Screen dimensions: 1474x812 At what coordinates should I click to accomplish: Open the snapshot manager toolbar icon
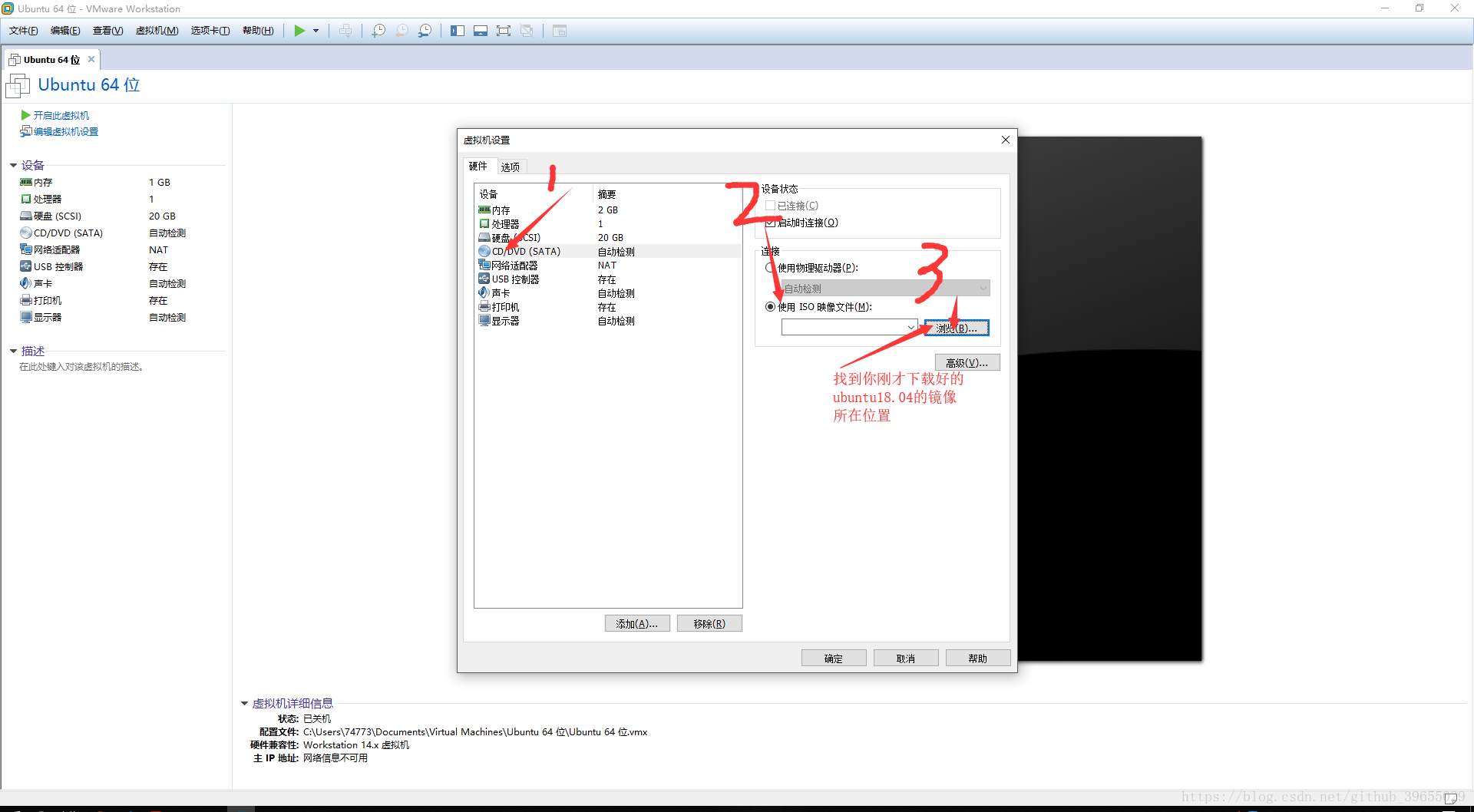pos(425,31)
